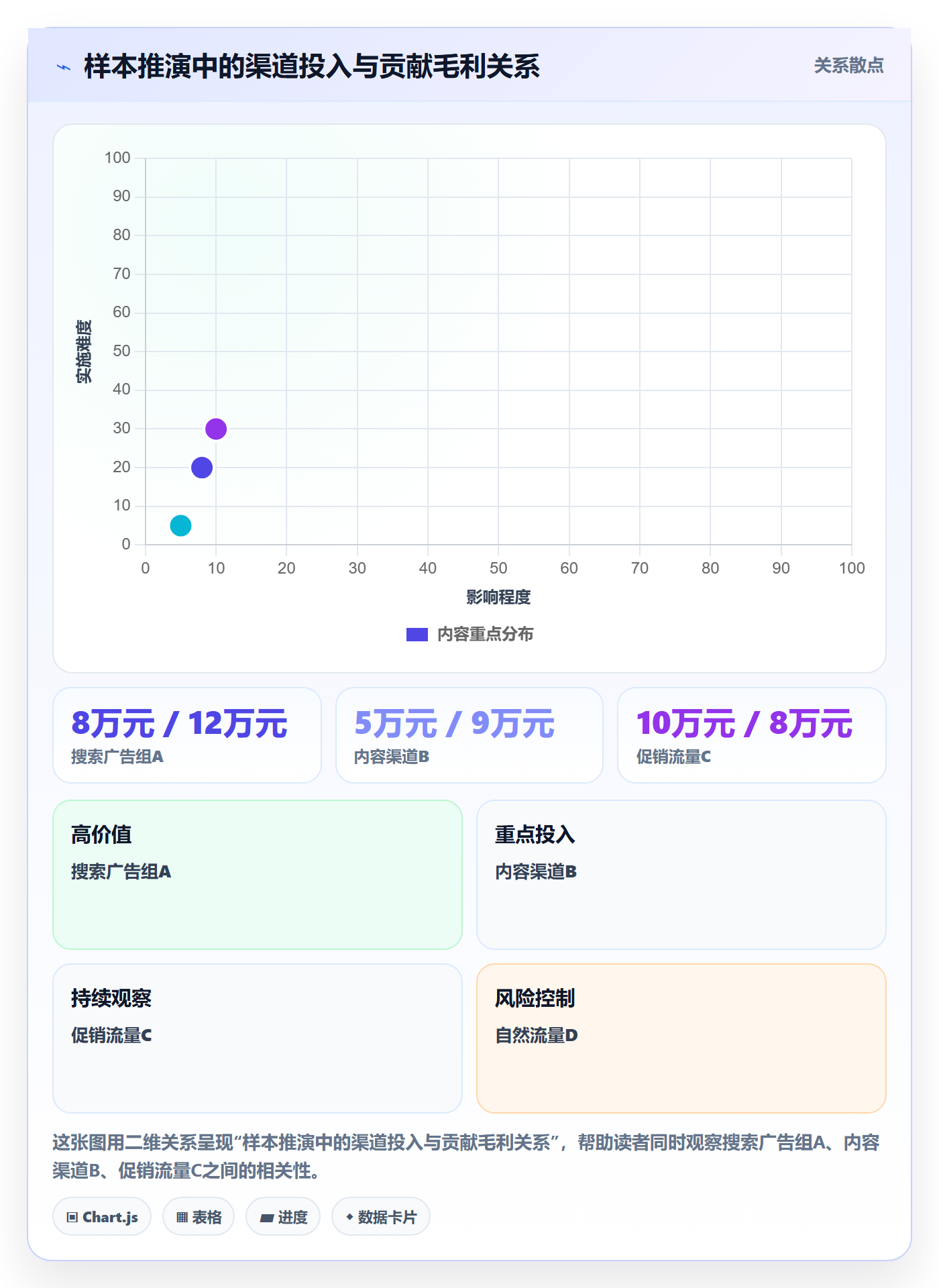Click the x-axis tick label 50

[x=498, y=568]
